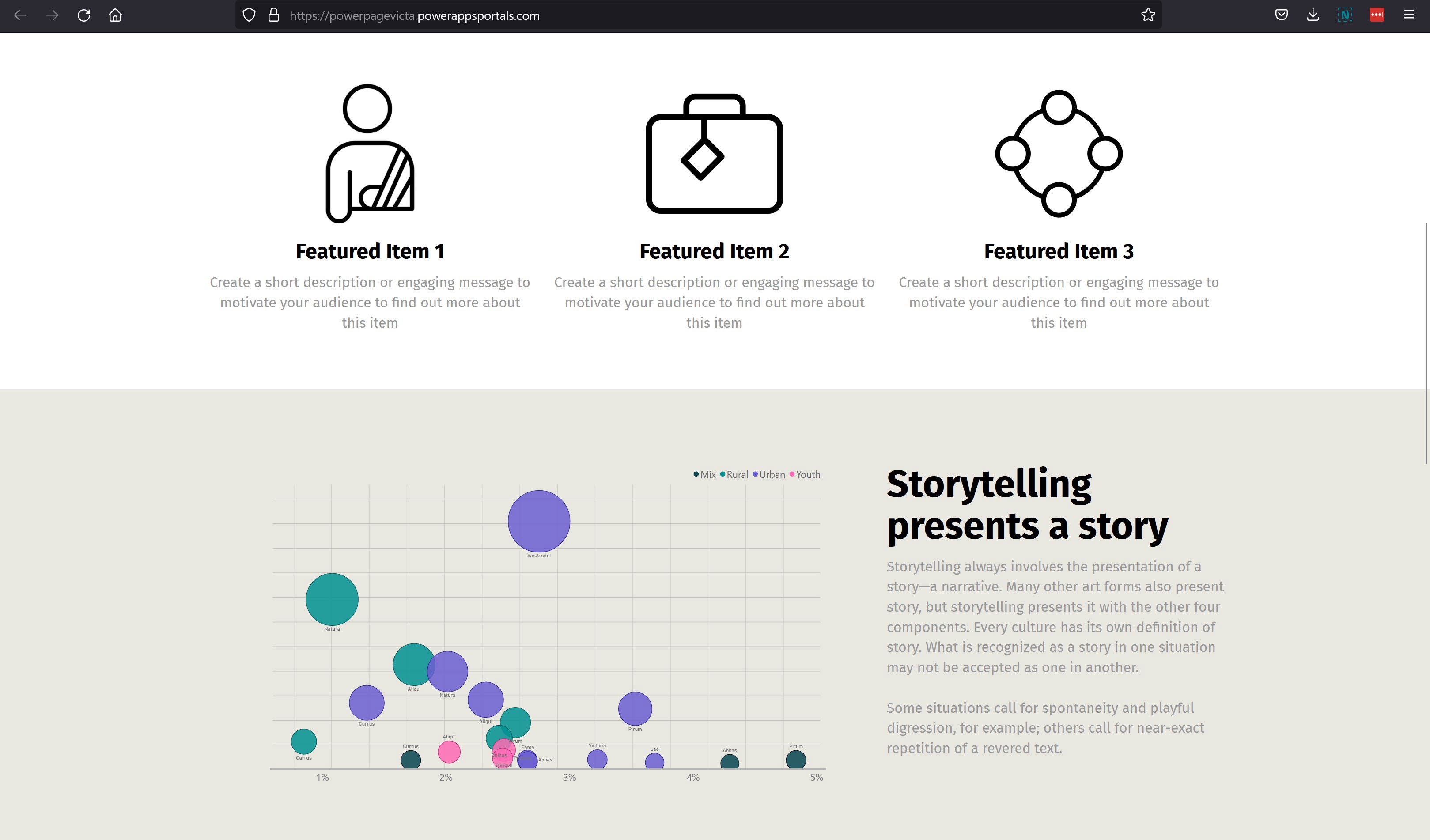Click the teal N extension icon
Image resolution: width=1430 pixels, height=840 pixels.
[1345, 15]
